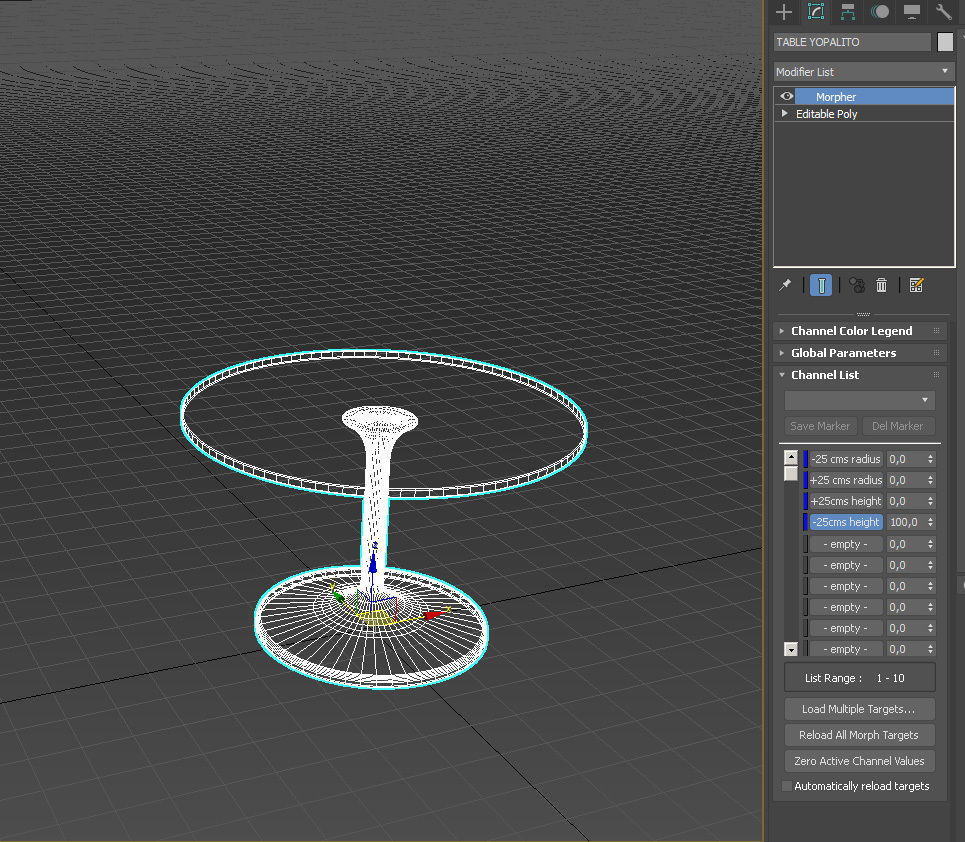Select the last empty channel
The image size is (965, 842).
click(846, 649)
